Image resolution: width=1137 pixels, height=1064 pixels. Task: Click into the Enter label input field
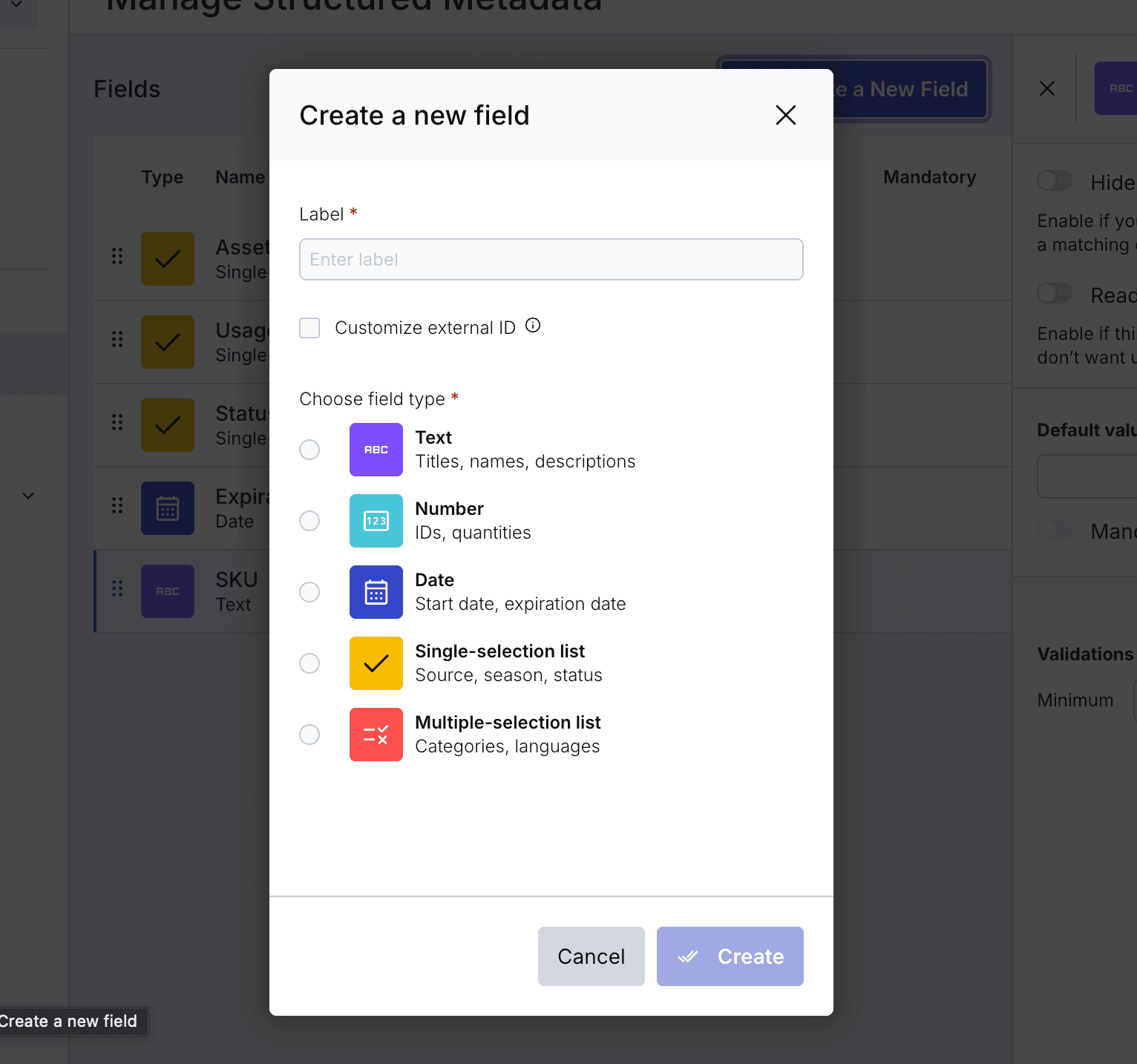[551, 260]
